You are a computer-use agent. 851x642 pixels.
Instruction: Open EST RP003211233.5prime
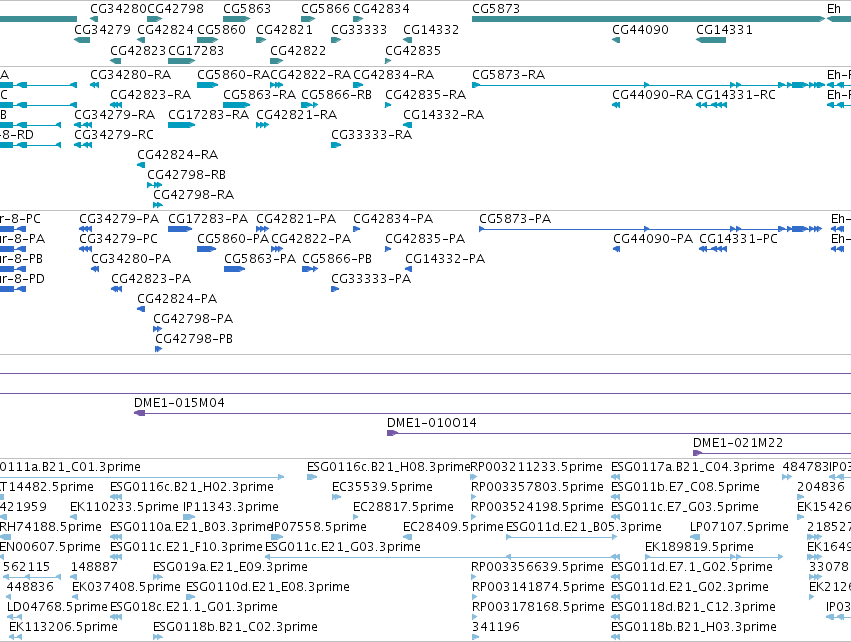point(536,467)
